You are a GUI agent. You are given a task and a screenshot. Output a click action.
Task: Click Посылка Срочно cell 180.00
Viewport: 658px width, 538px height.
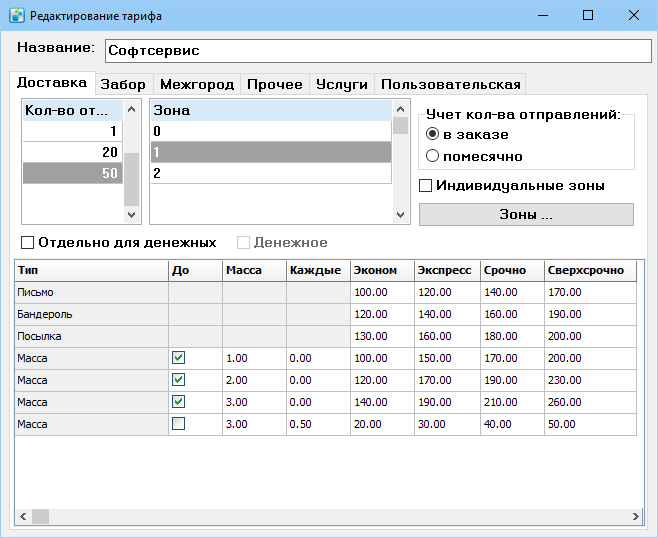512,336
